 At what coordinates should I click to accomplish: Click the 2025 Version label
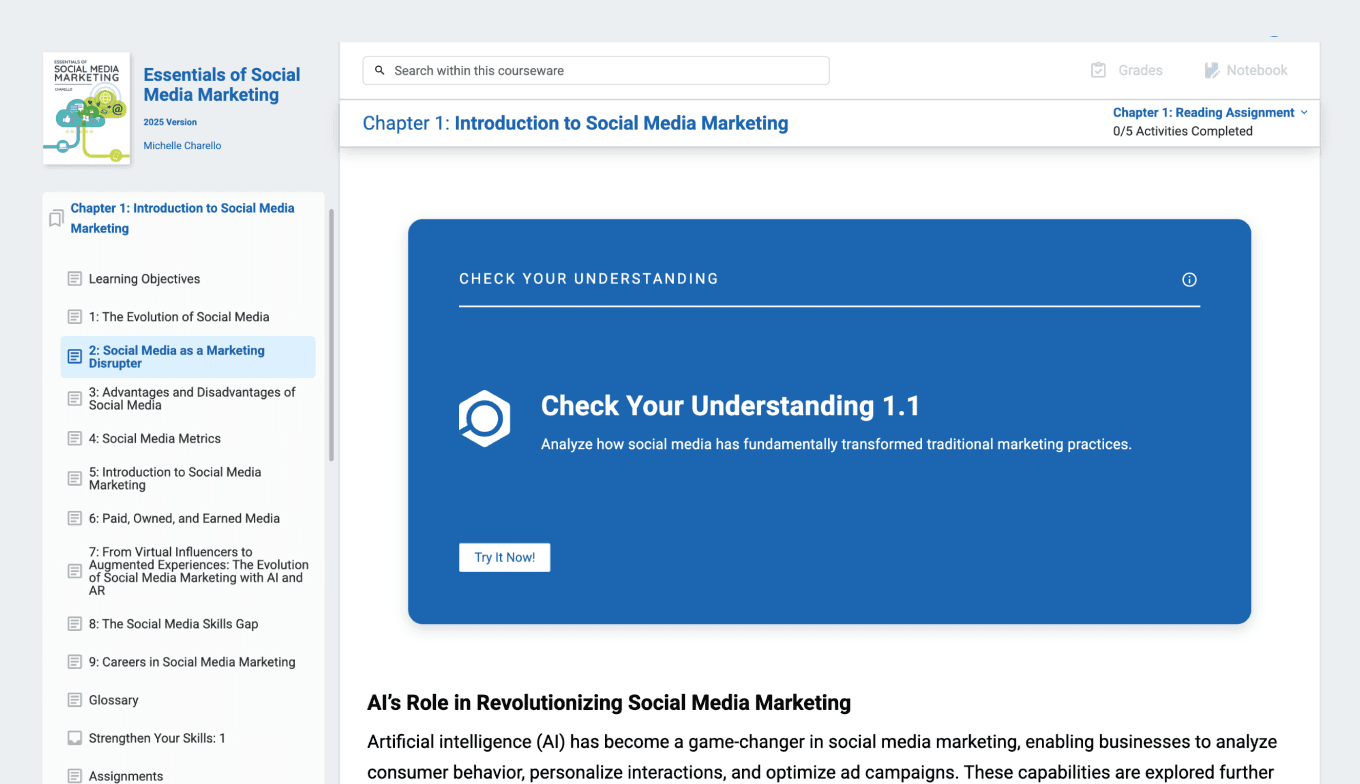point(170,122)
